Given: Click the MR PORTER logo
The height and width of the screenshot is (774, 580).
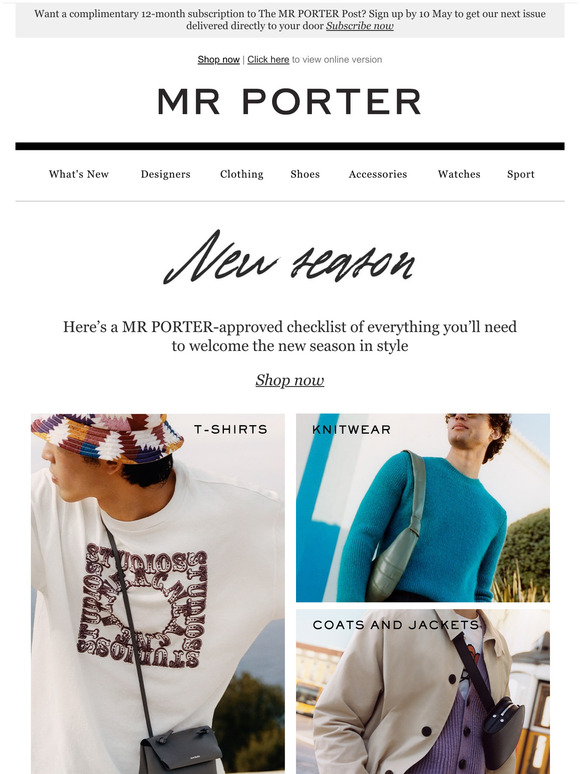Looking at the screenshot, I should (290, 102).
